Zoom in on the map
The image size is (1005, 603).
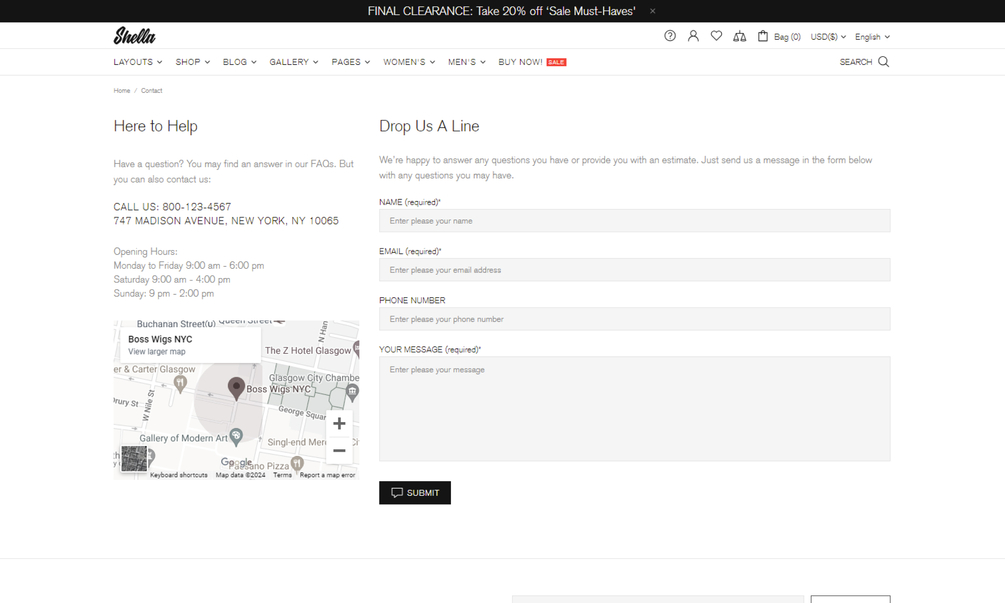pyautogui.click(x=340, y=424)
